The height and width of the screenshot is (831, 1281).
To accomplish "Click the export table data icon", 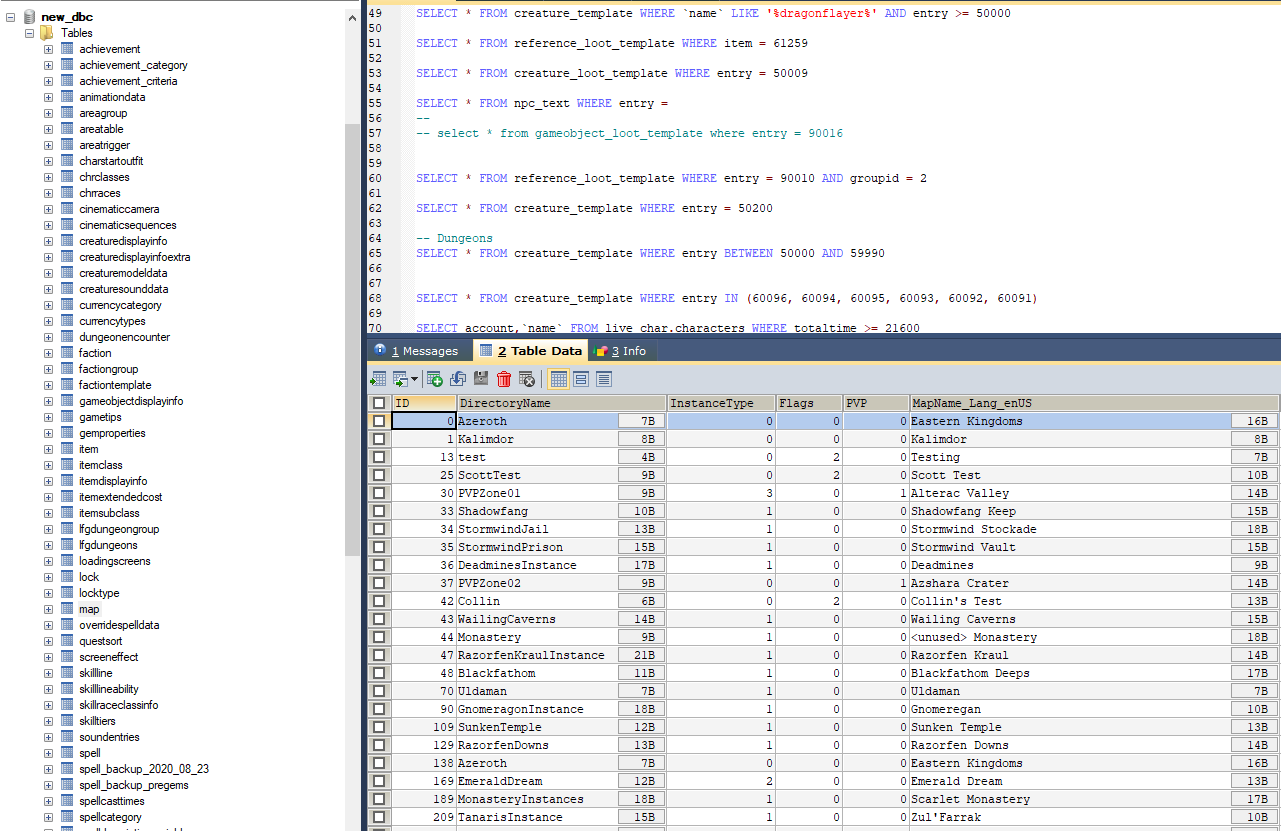I will point(378,379).
